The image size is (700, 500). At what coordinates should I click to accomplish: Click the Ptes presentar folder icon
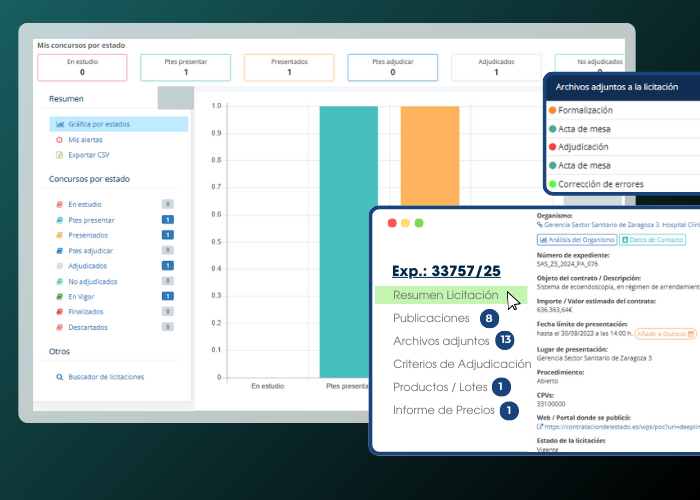tap(60, 220)
